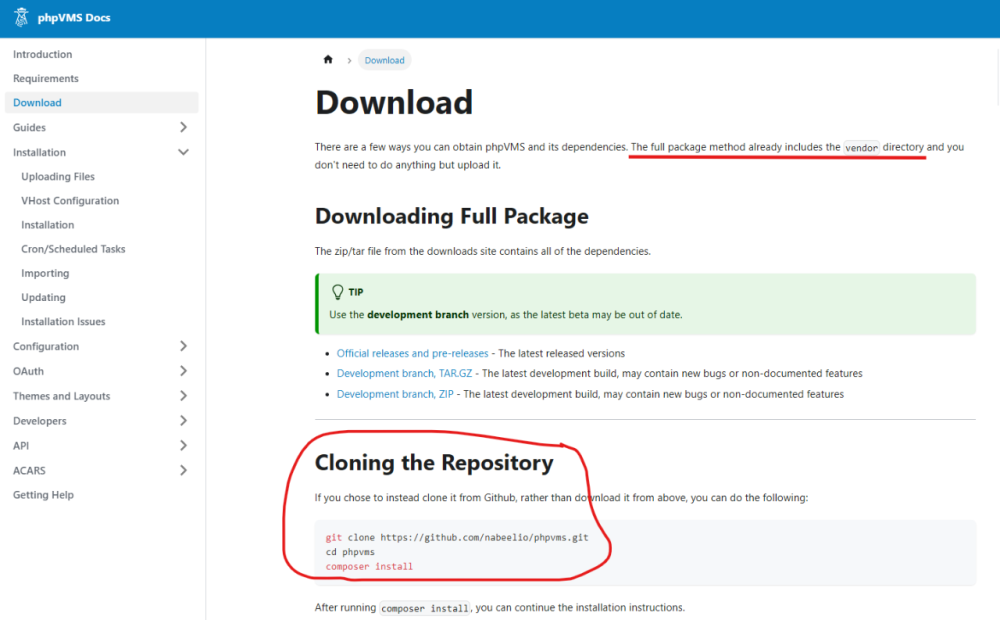Open the Introduction page
Viewport: 1000px width, 620px height.
(x=43, y=54)
